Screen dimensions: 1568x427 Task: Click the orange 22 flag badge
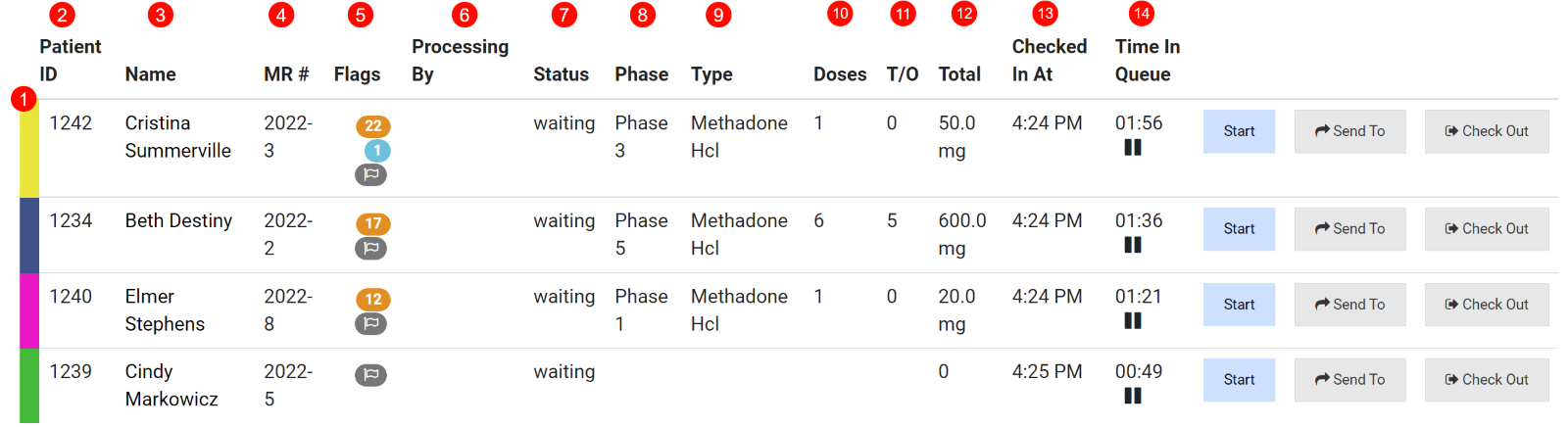(373, 126)
